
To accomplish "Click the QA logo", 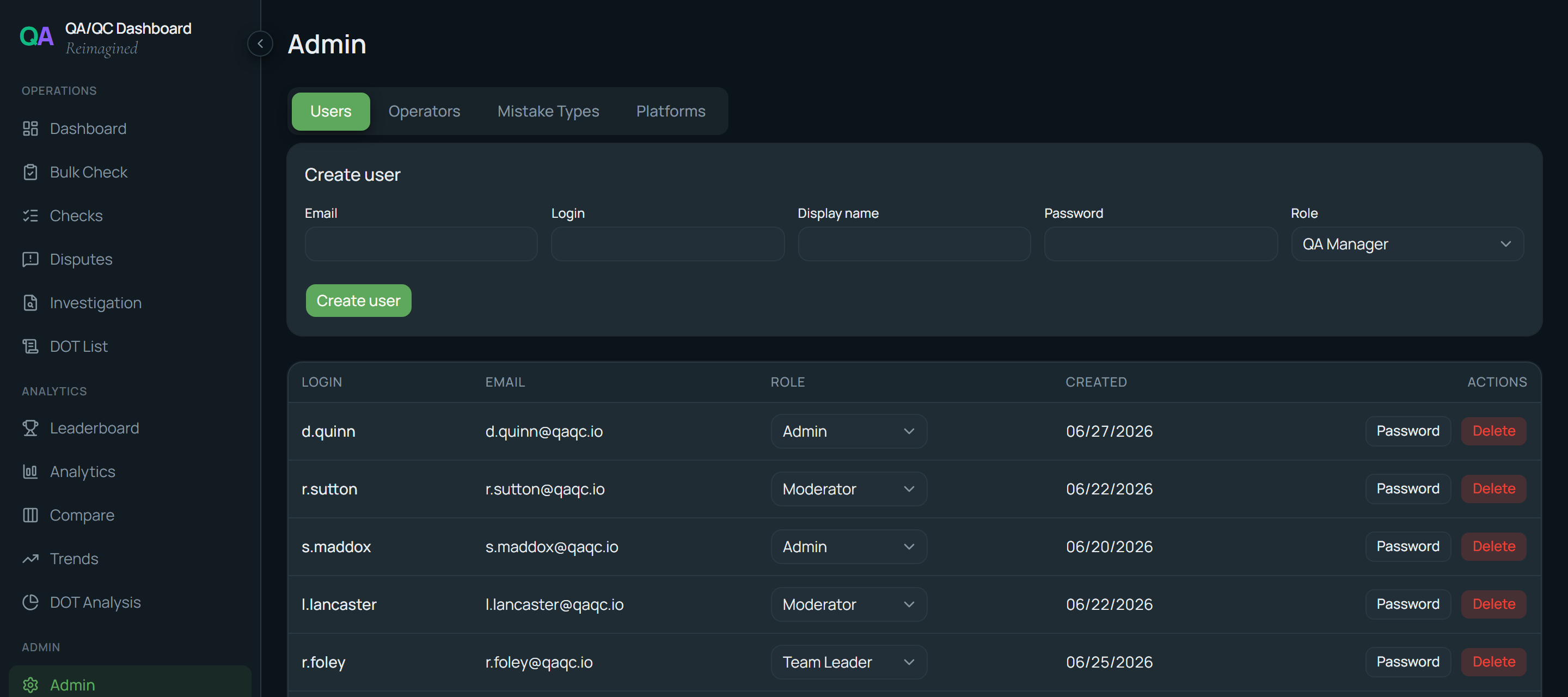I will coord(36,36).
